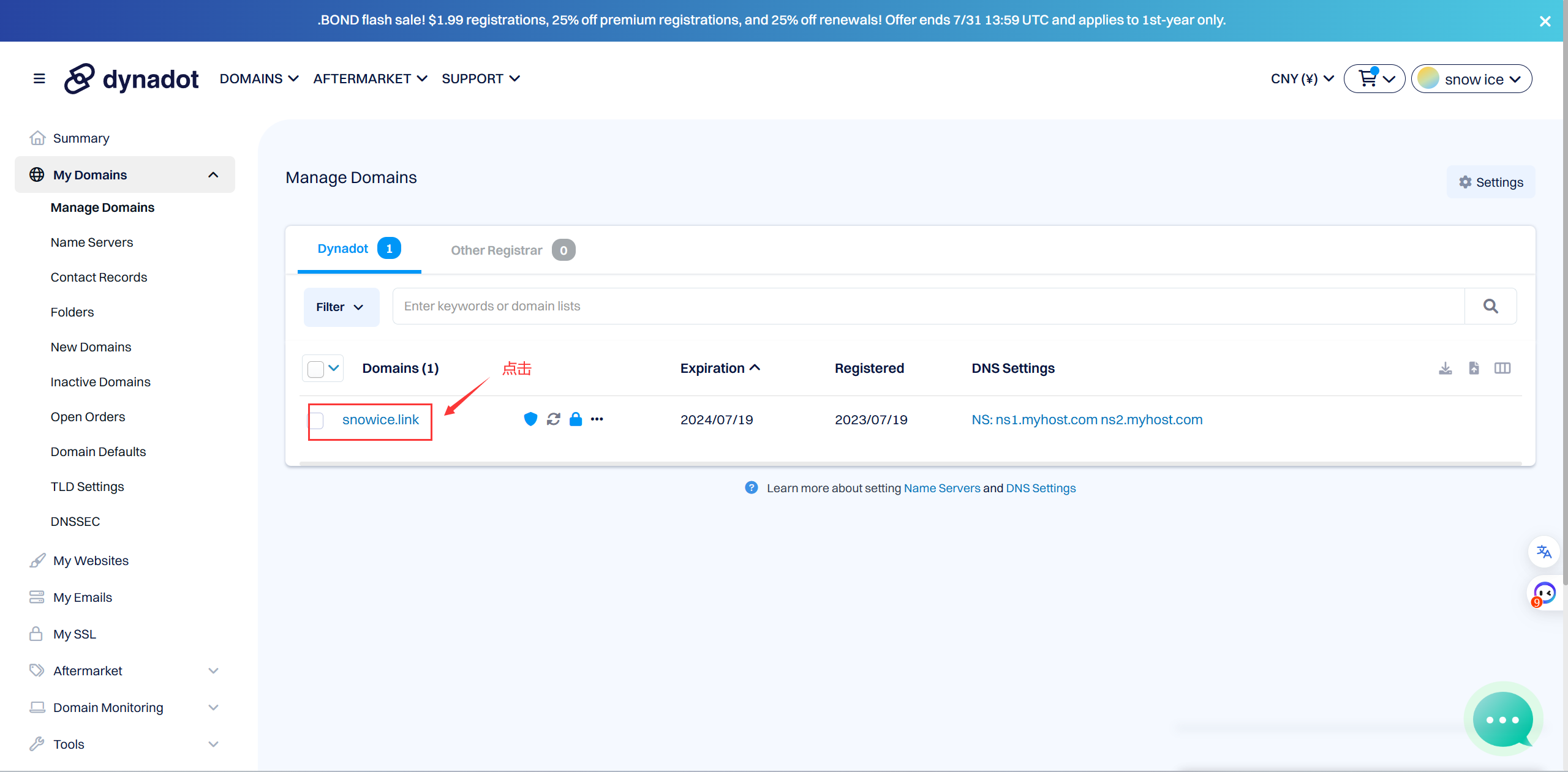This screenshot has height=772, width=1568.
Task: Click the Settings button
Action: pyautogui.click(x=1490, y=182)
